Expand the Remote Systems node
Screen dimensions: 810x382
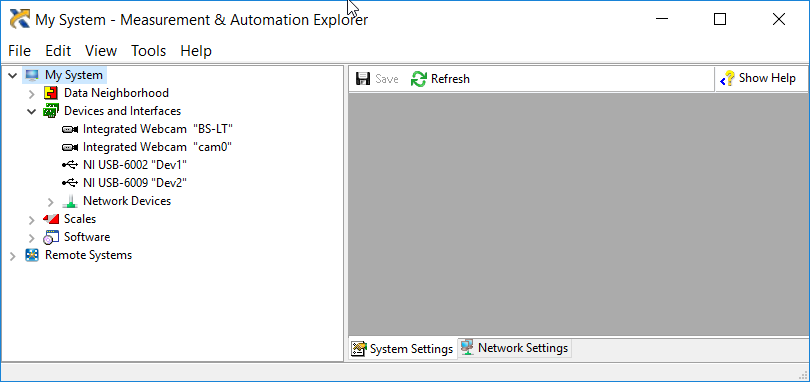click(x=13, y=256)
